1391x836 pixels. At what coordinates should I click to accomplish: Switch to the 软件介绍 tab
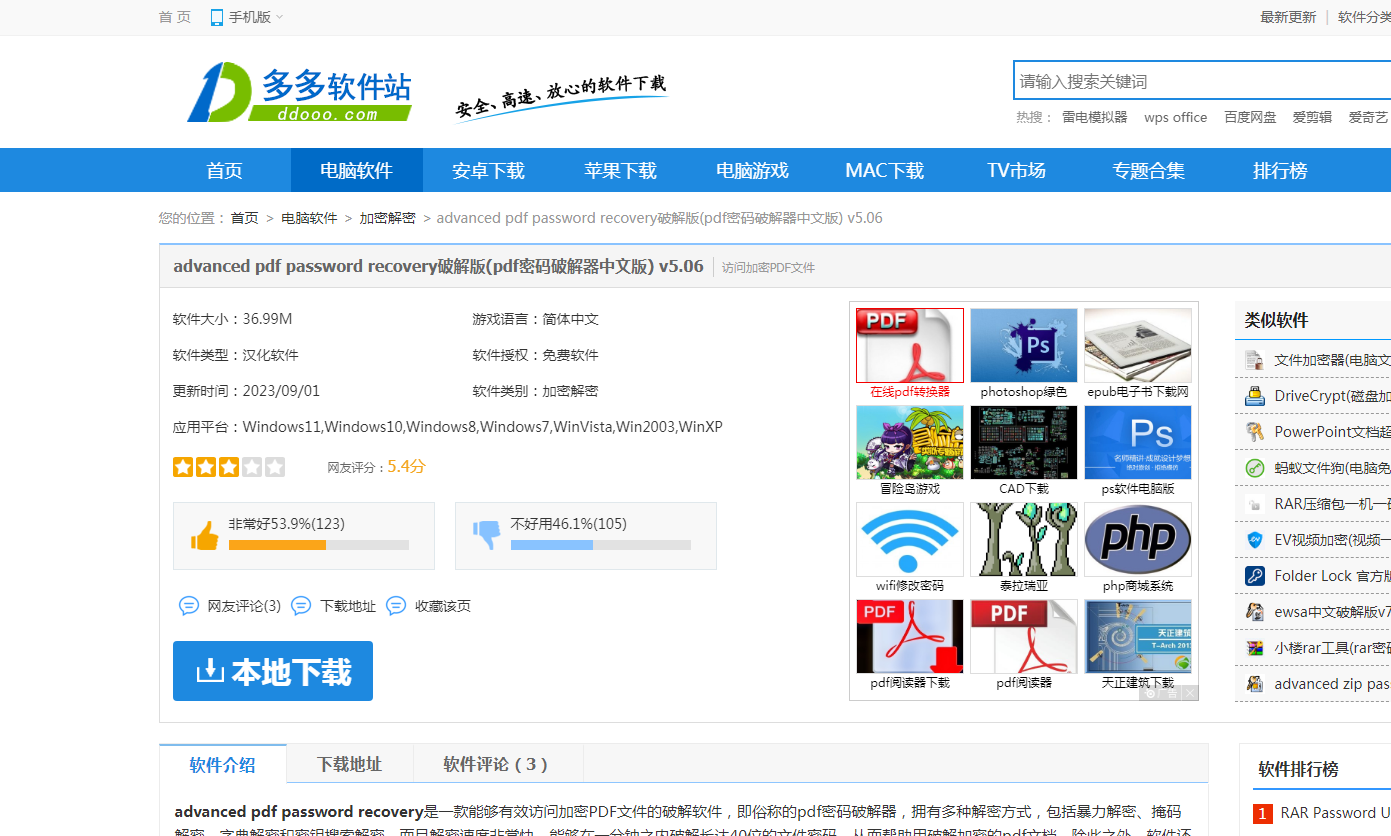[223, 765]
